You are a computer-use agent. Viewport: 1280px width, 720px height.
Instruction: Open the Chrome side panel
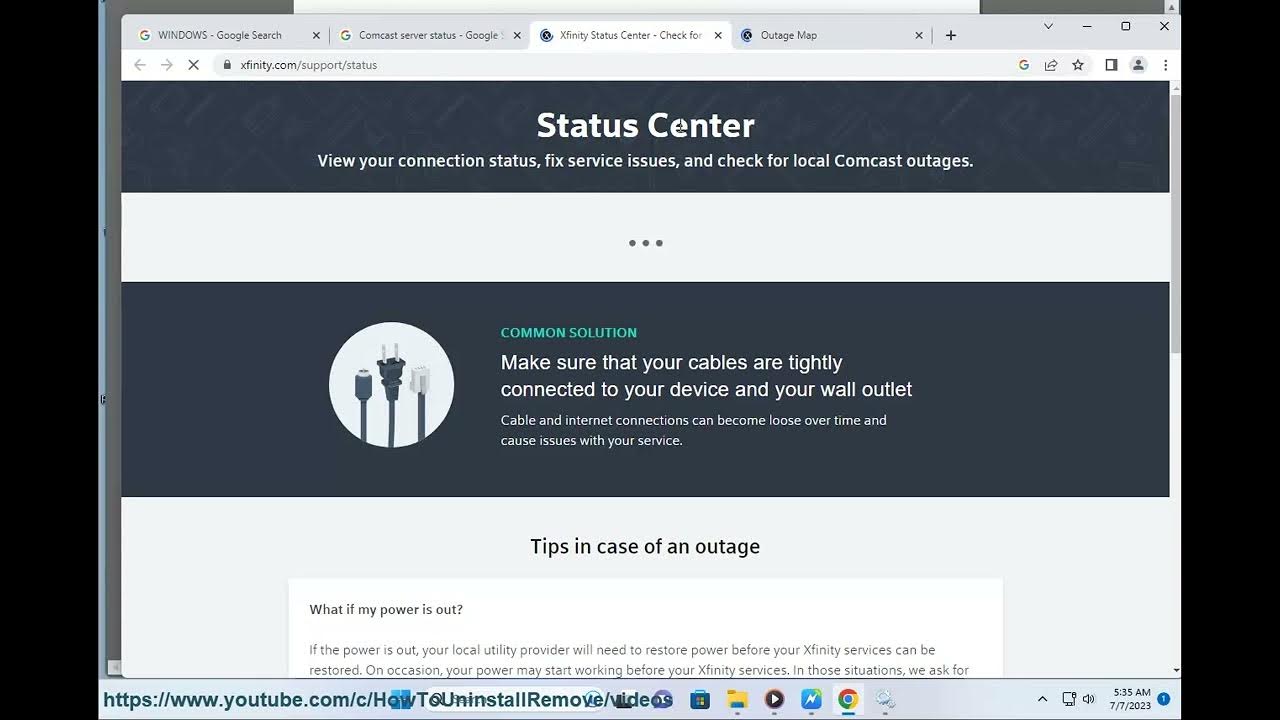[1111, 65]
